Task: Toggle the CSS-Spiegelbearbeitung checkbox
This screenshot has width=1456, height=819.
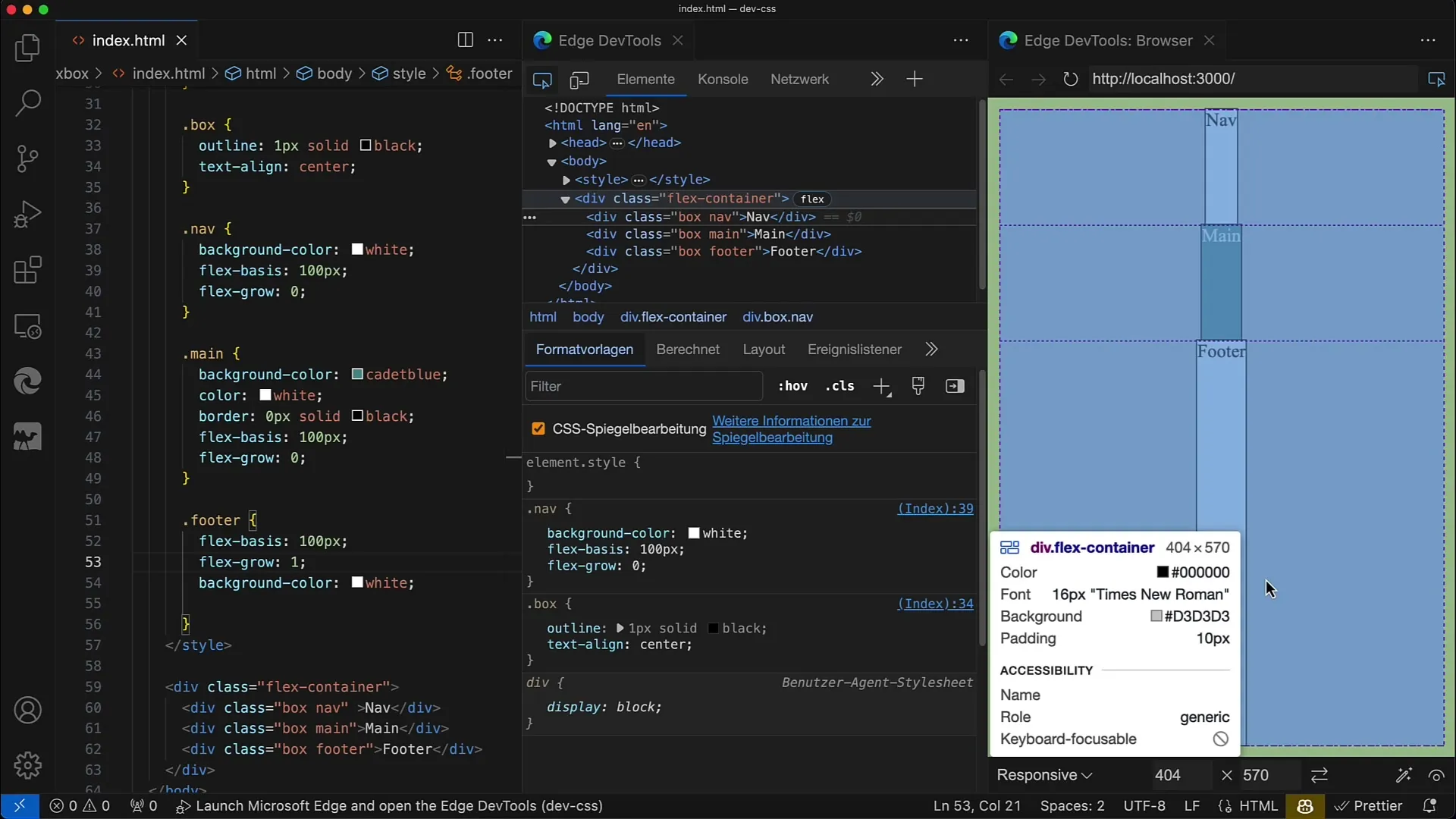Action: pos(538,428)
